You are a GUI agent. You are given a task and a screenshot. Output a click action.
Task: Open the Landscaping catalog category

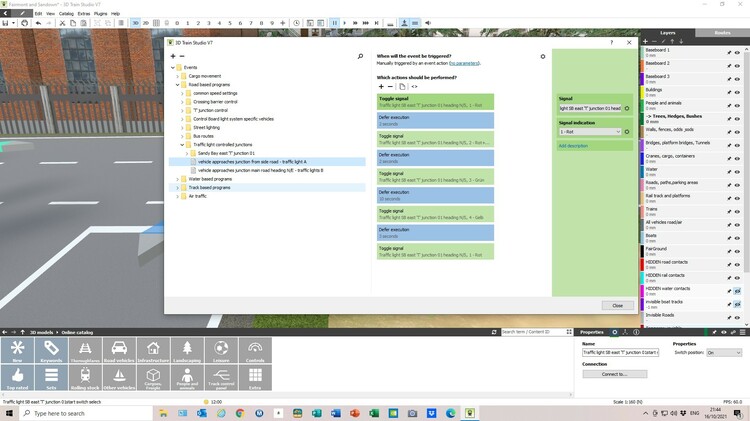187,350
